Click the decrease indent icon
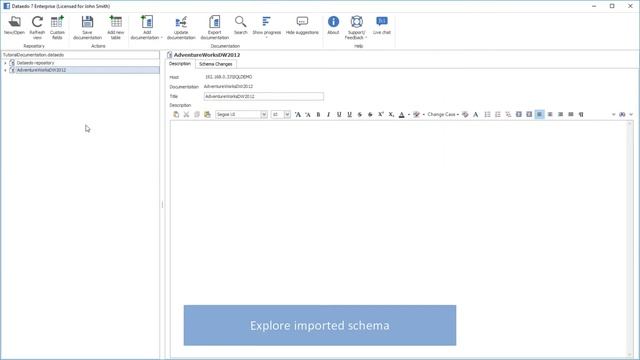Viewport: 640px width, 360px height. coord(519,115)
